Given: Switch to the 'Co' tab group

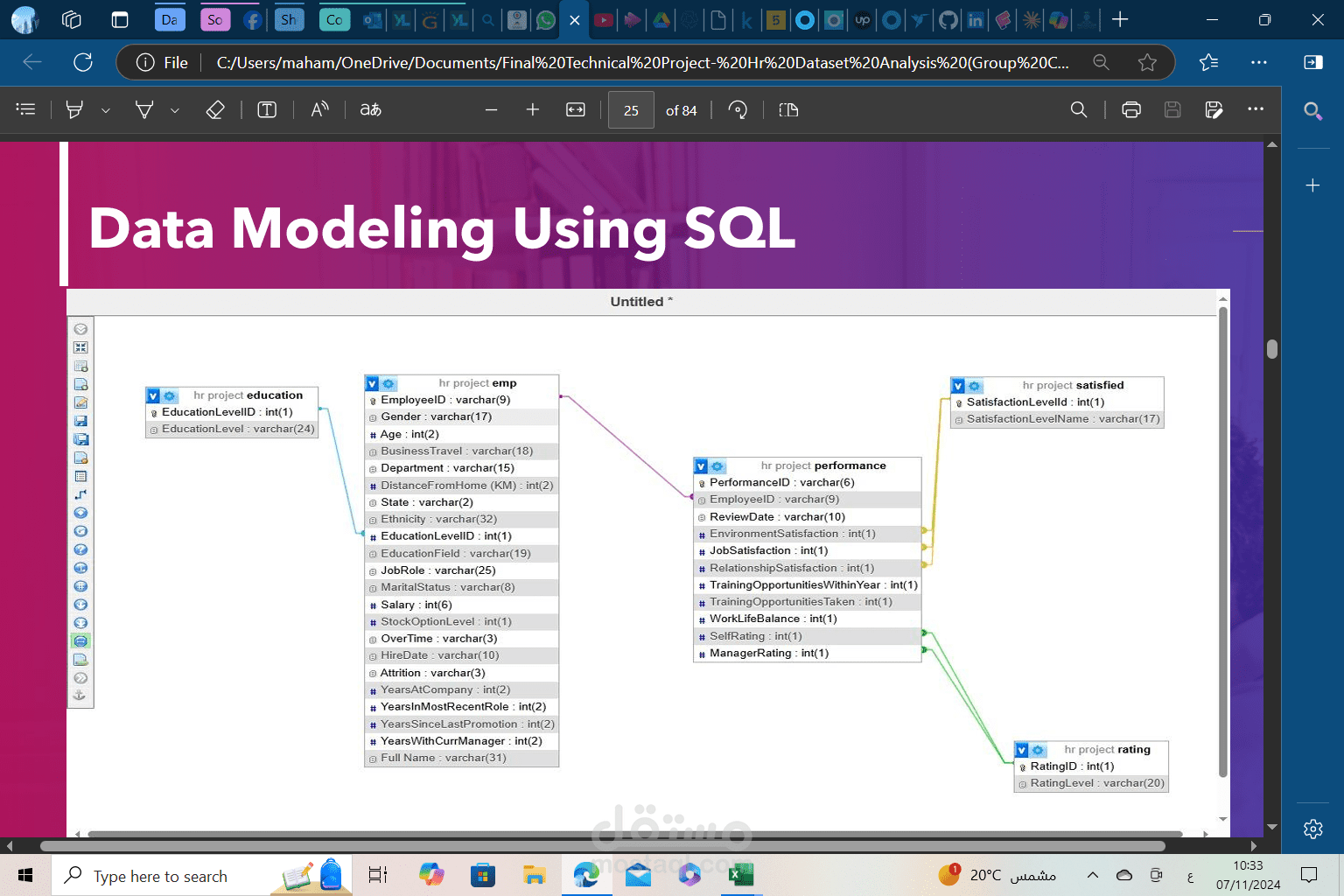Looking at the screenshot, I should pos(334,19).
